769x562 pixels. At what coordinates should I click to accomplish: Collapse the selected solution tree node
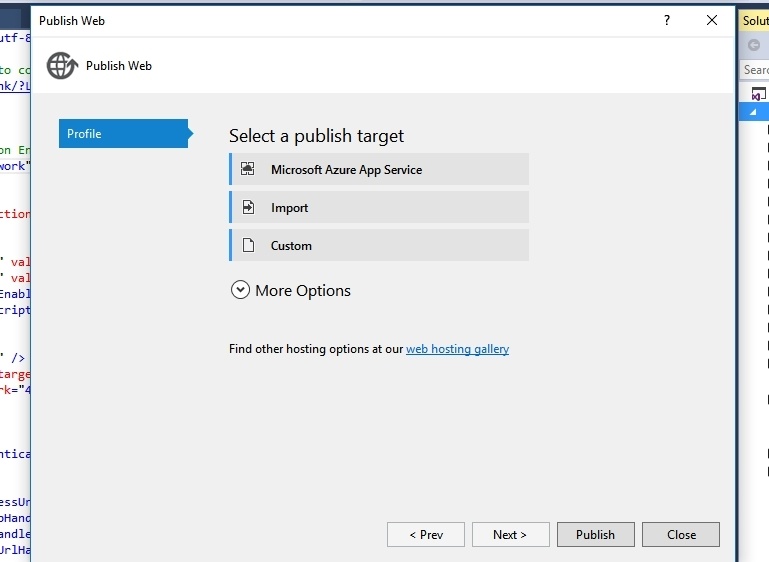(x=753, y=113)
